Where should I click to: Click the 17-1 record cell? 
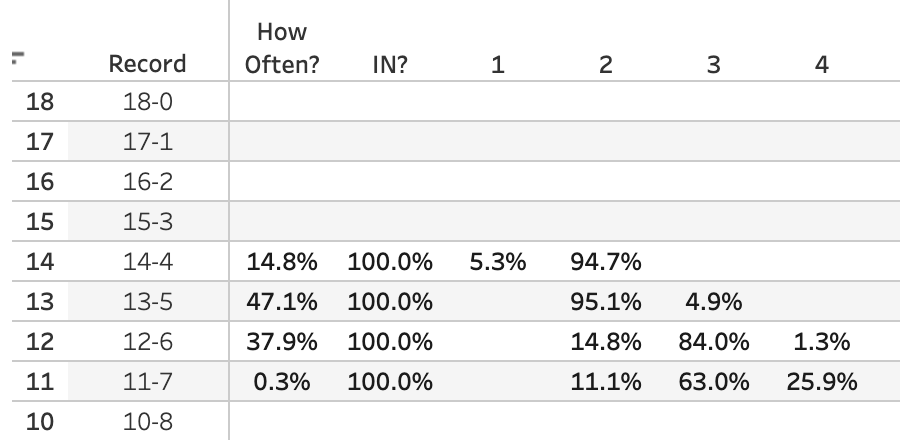[x=148, y=142]
